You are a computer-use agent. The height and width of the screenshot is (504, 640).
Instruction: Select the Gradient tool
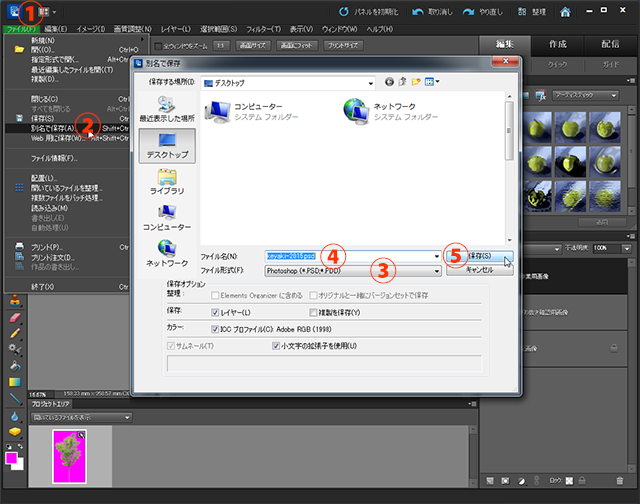pyautogui.click(x=15, y=382)
